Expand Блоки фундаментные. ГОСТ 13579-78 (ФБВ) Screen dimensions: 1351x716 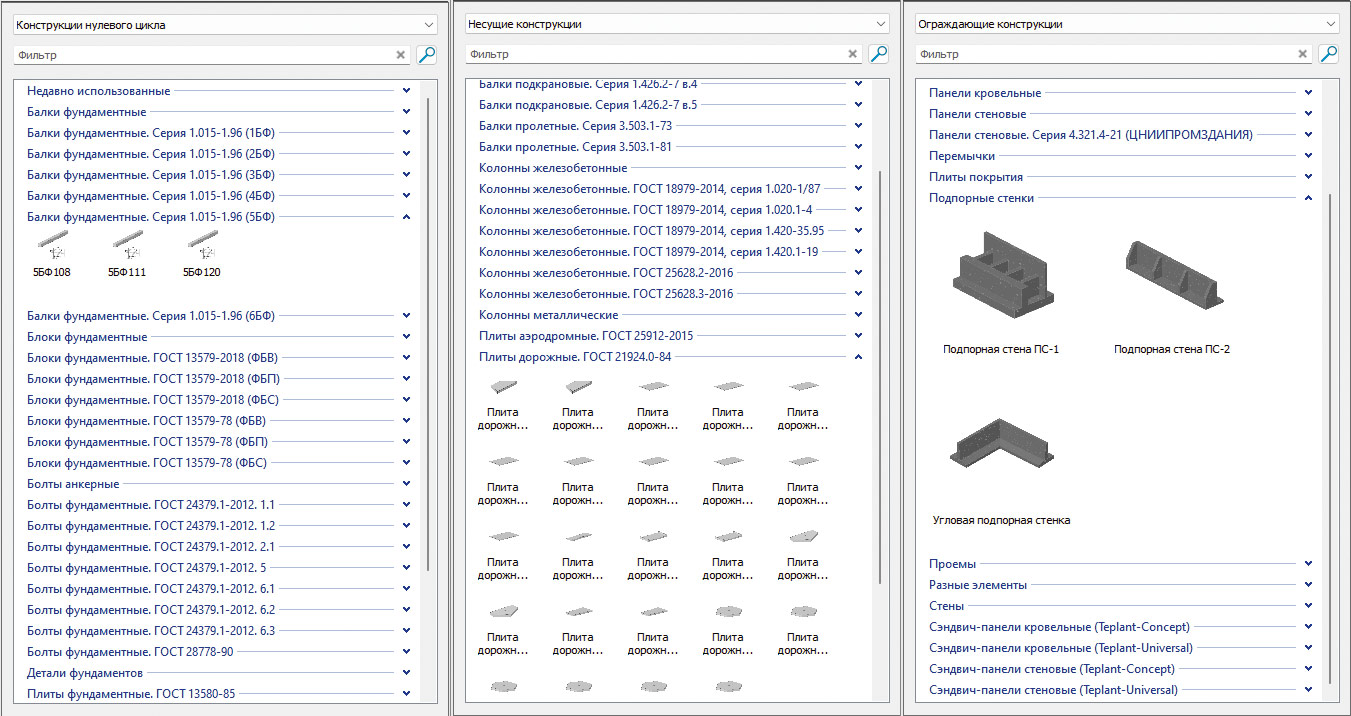click(407, 421)
